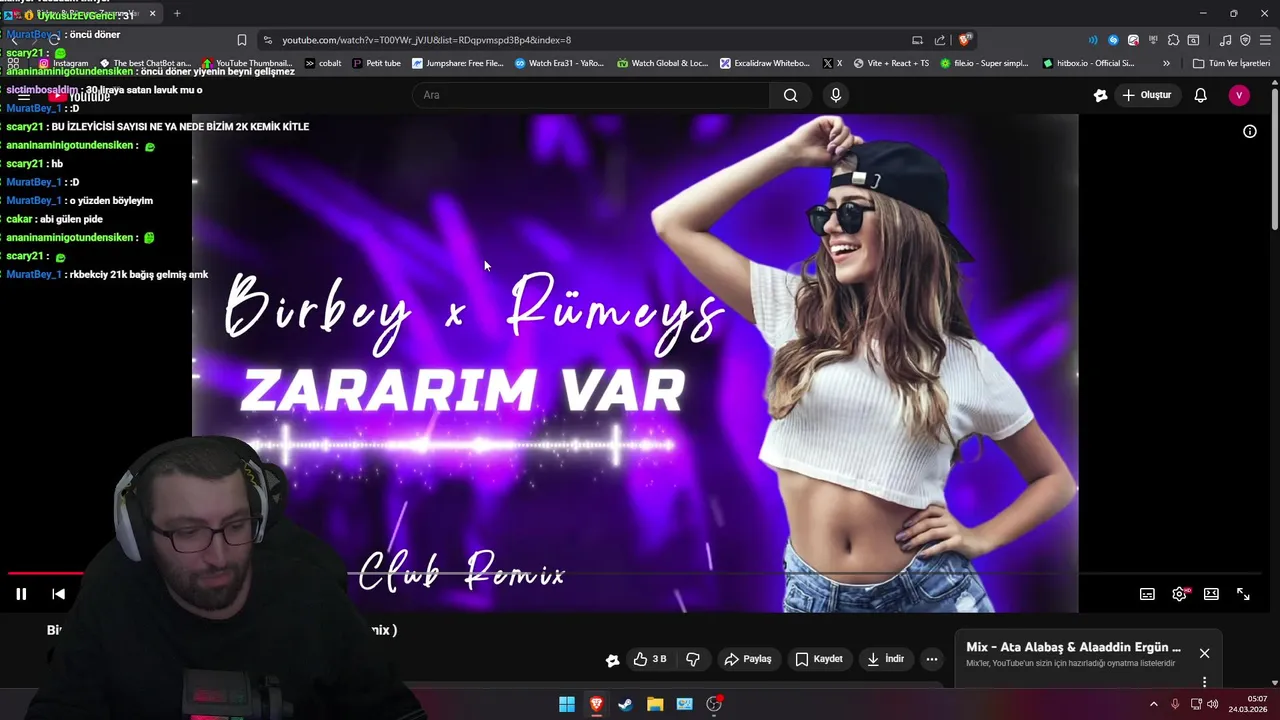Open the taskbar volume control
1280x720 pixels.
pyautogui.click(x=1213, y=704)
